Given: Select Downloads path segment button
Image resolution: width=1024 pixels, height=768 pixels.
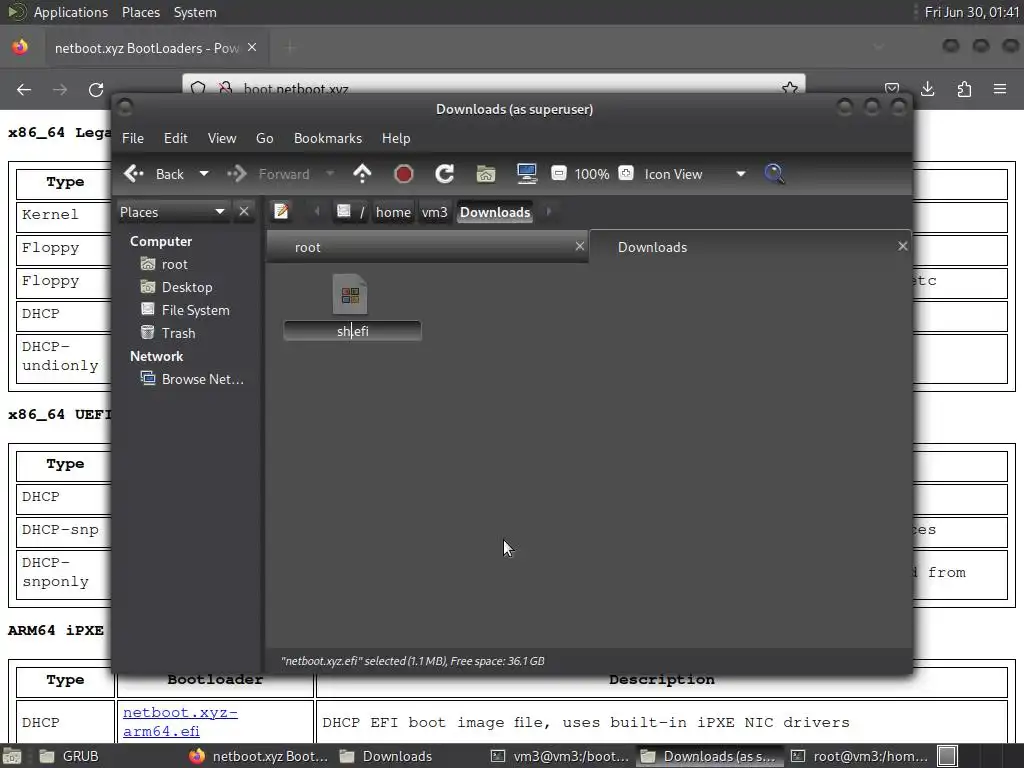Looking at the screenshot, I should [x=495, y=212].
